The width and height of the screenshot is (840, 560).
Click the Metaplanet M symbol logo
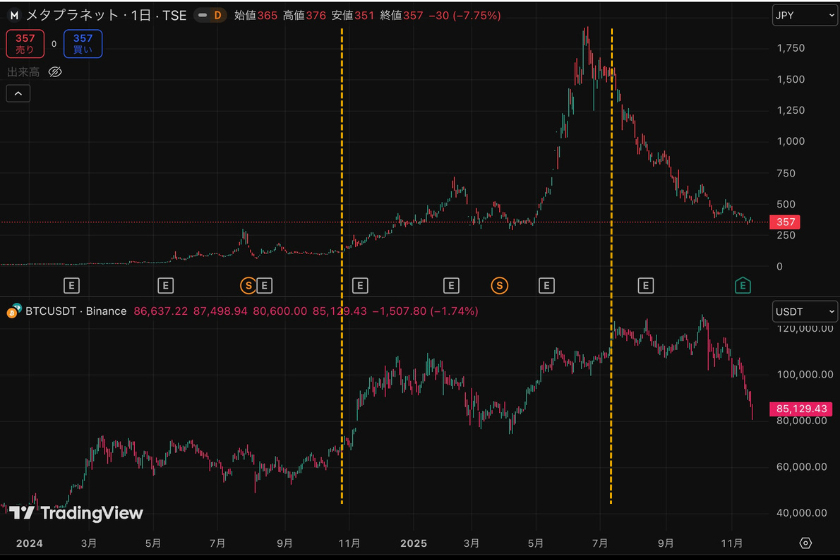(14, 16)
